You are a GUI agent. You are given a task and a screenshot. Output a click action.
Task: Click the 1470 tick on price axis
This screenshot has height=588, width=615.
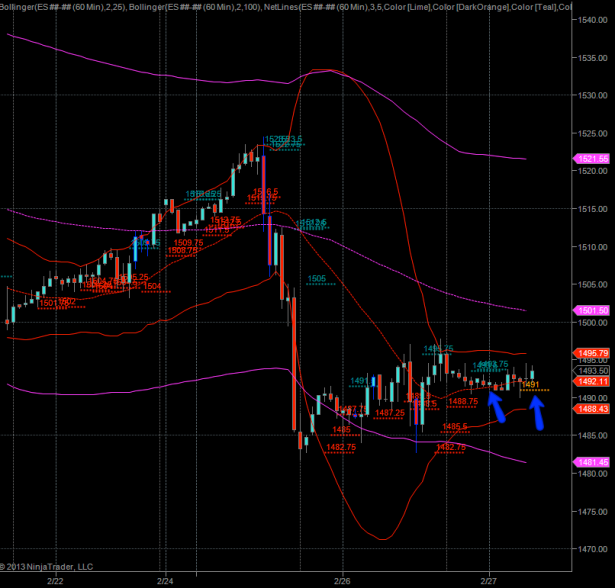coord(592,548)
